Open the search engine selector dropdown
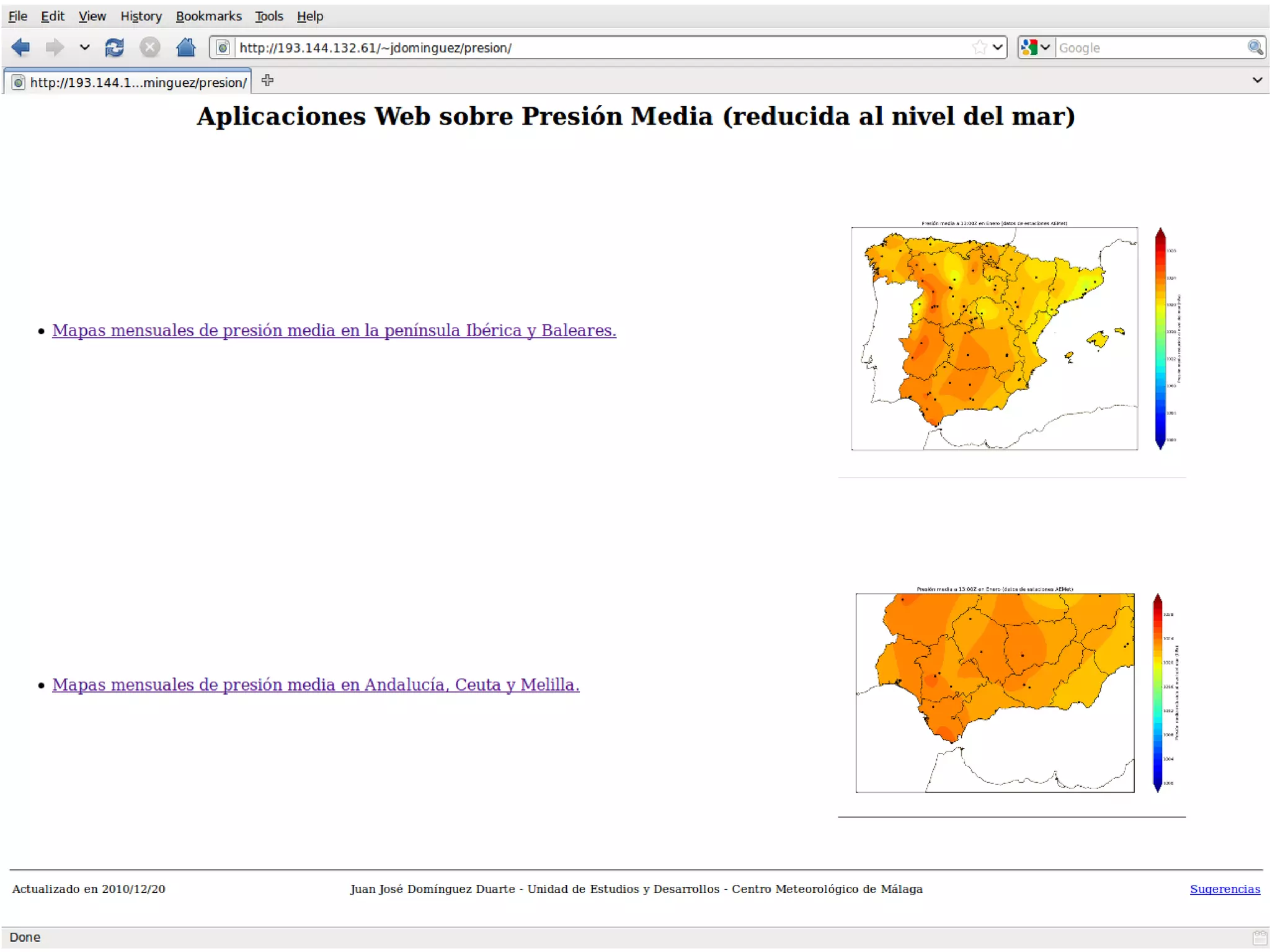 [1036, 48]
